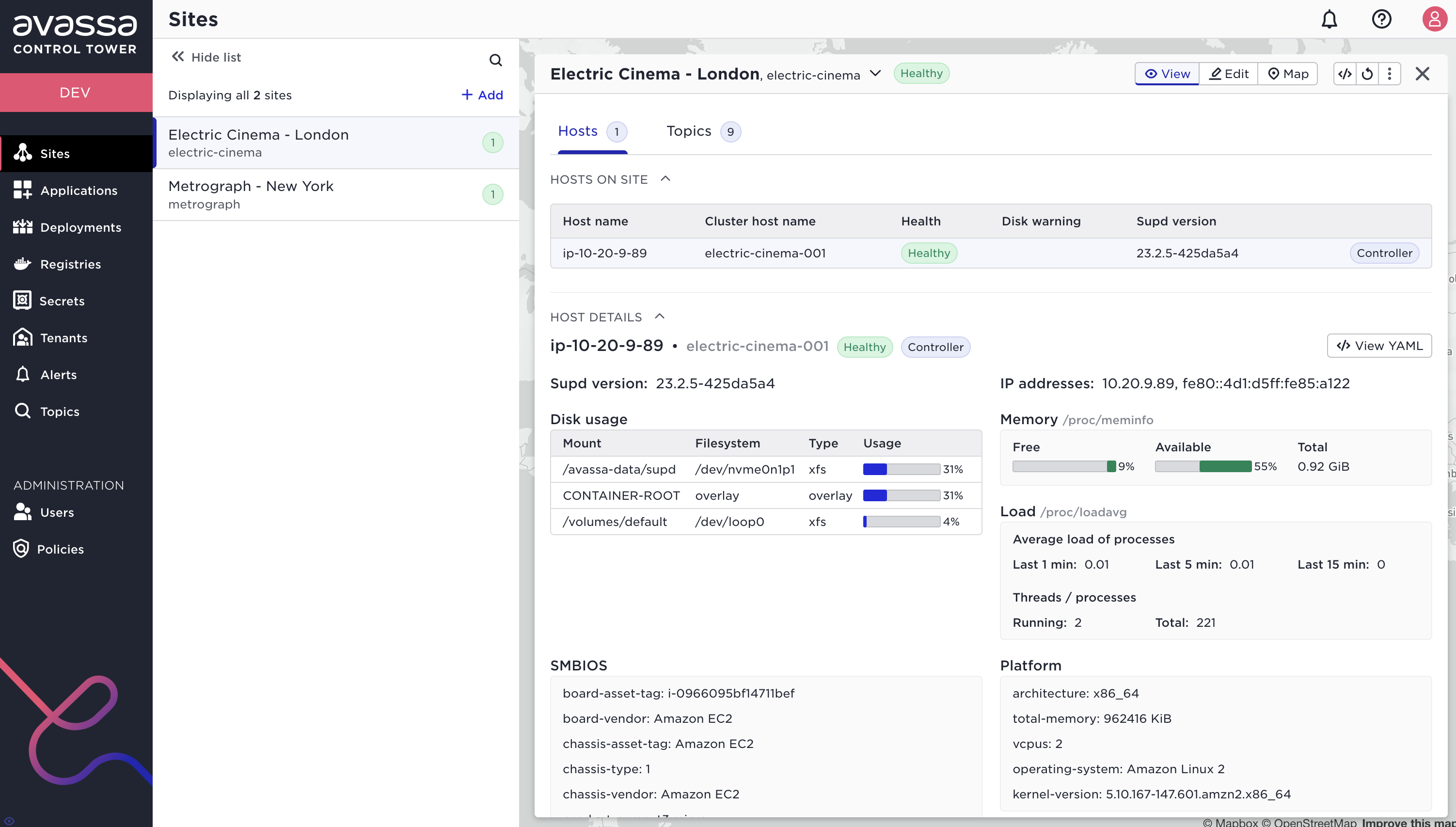The height and width of the screenshot is (827, 1456).
Task: Switch to View mode
Action: click(x=1167, y=74)
